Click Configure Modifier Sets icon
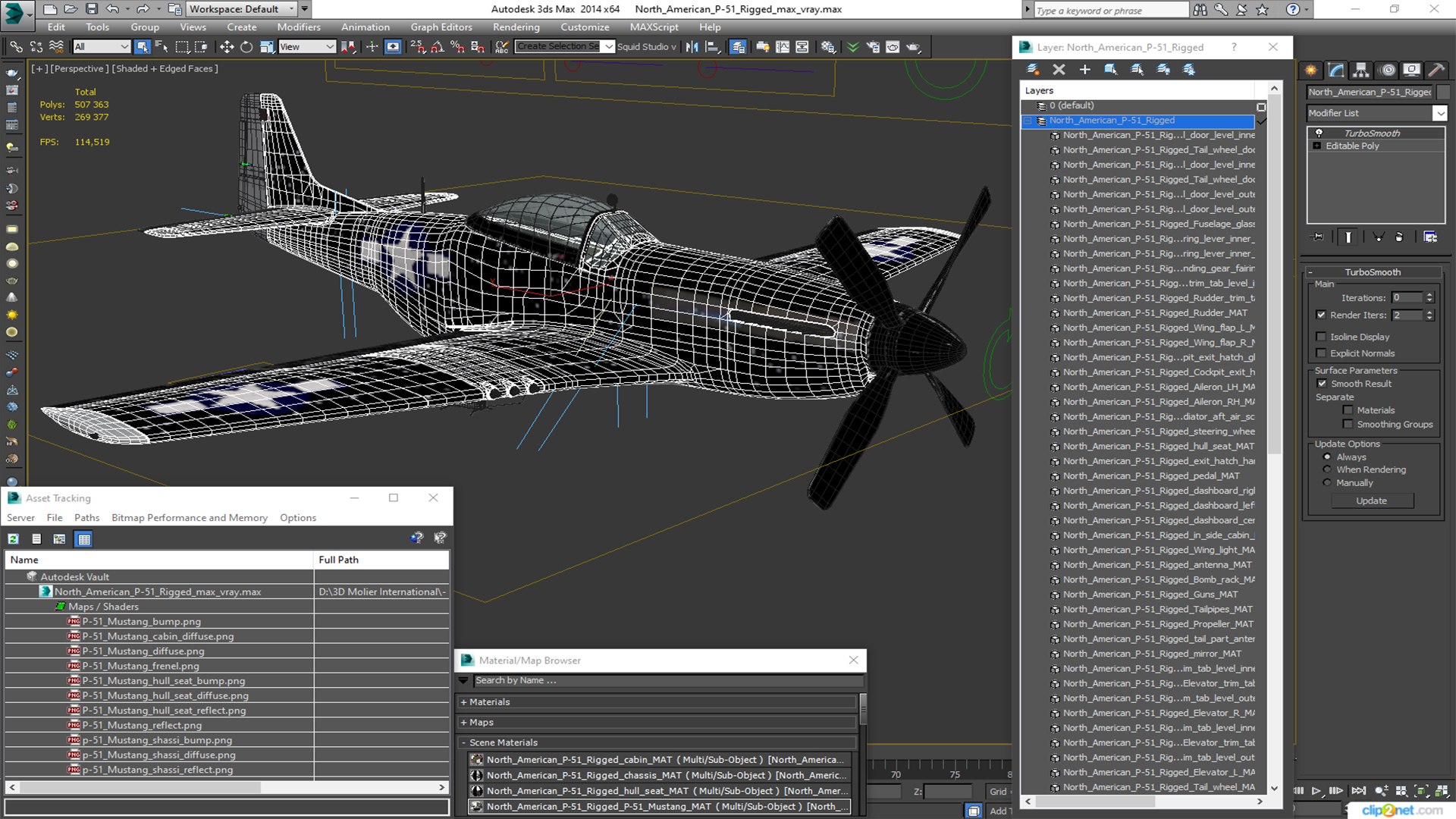Screen dimensions: 1456x819 pos(1430,237)
